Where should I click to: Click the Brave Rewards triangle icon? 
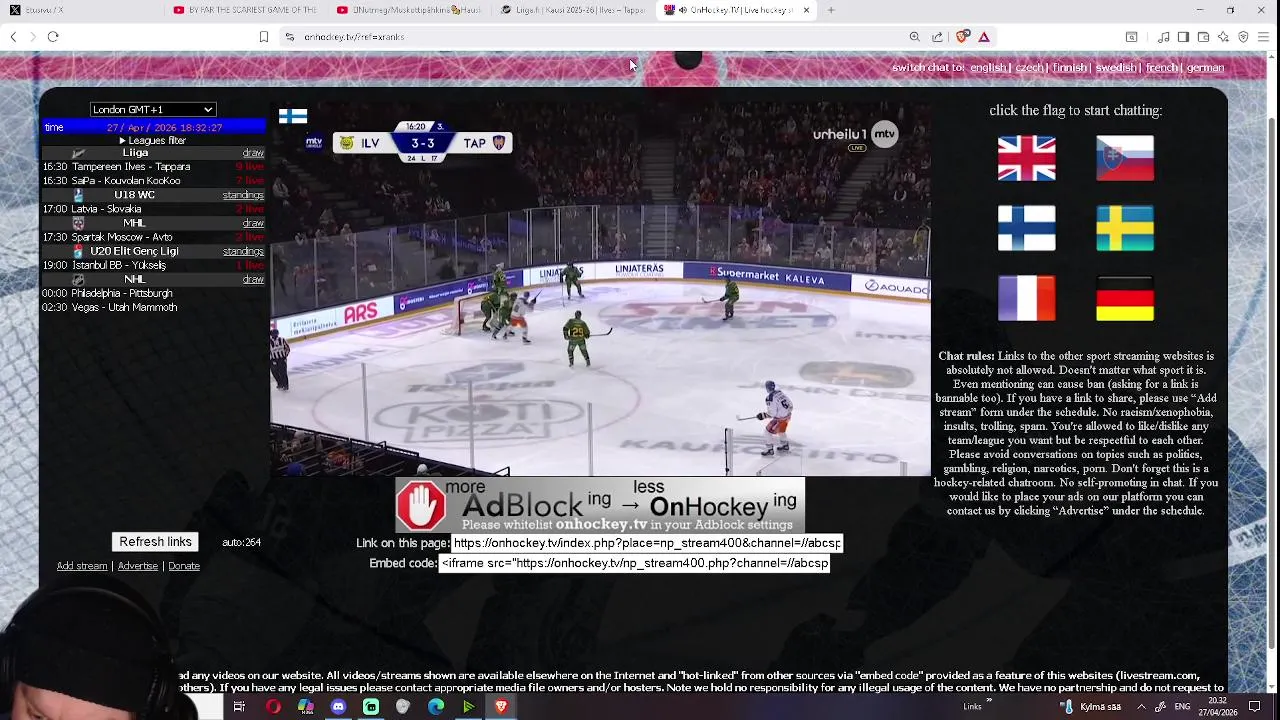(x=984, y=37)
